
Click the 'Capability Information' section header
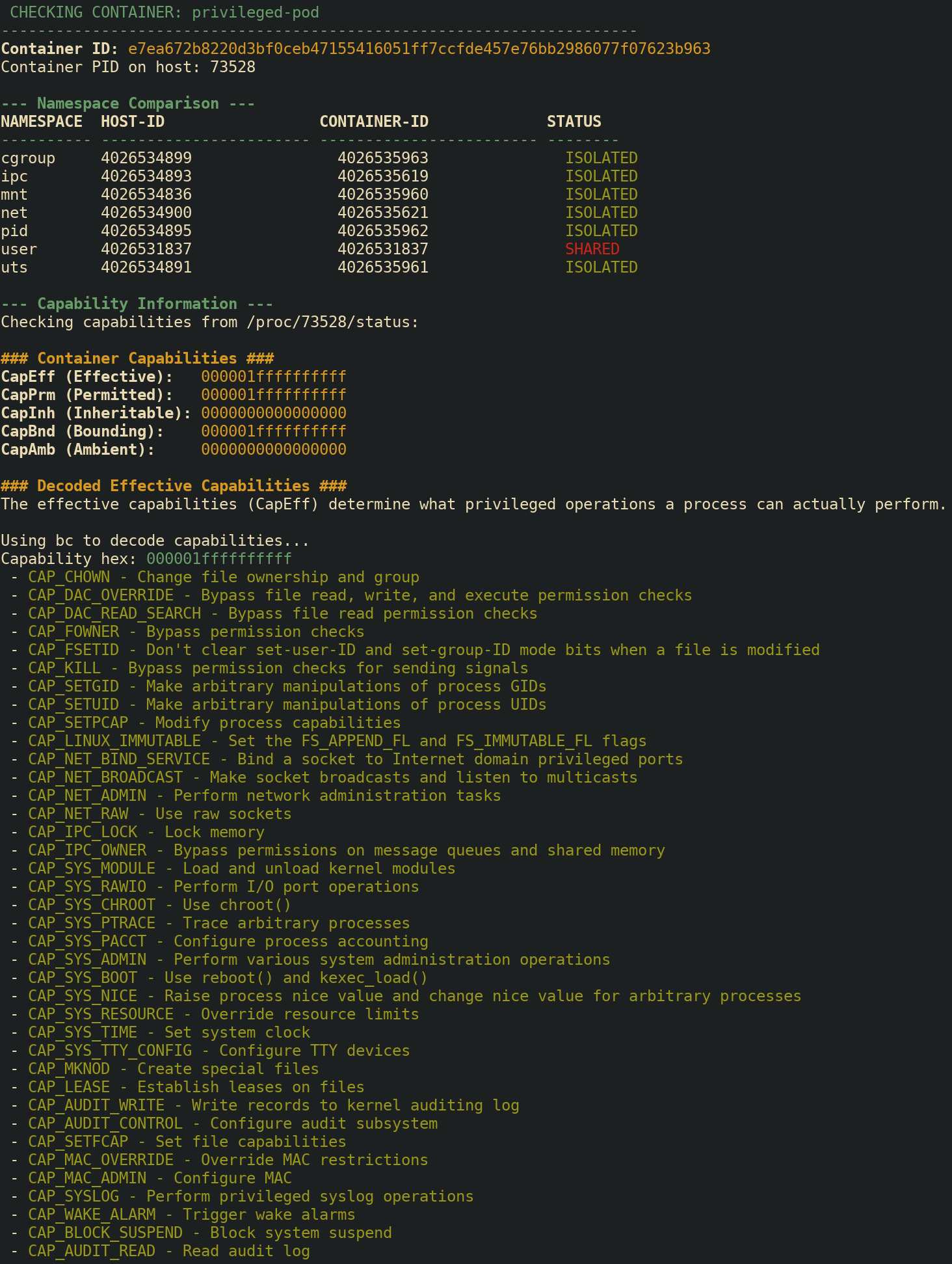tap(137, 304)
